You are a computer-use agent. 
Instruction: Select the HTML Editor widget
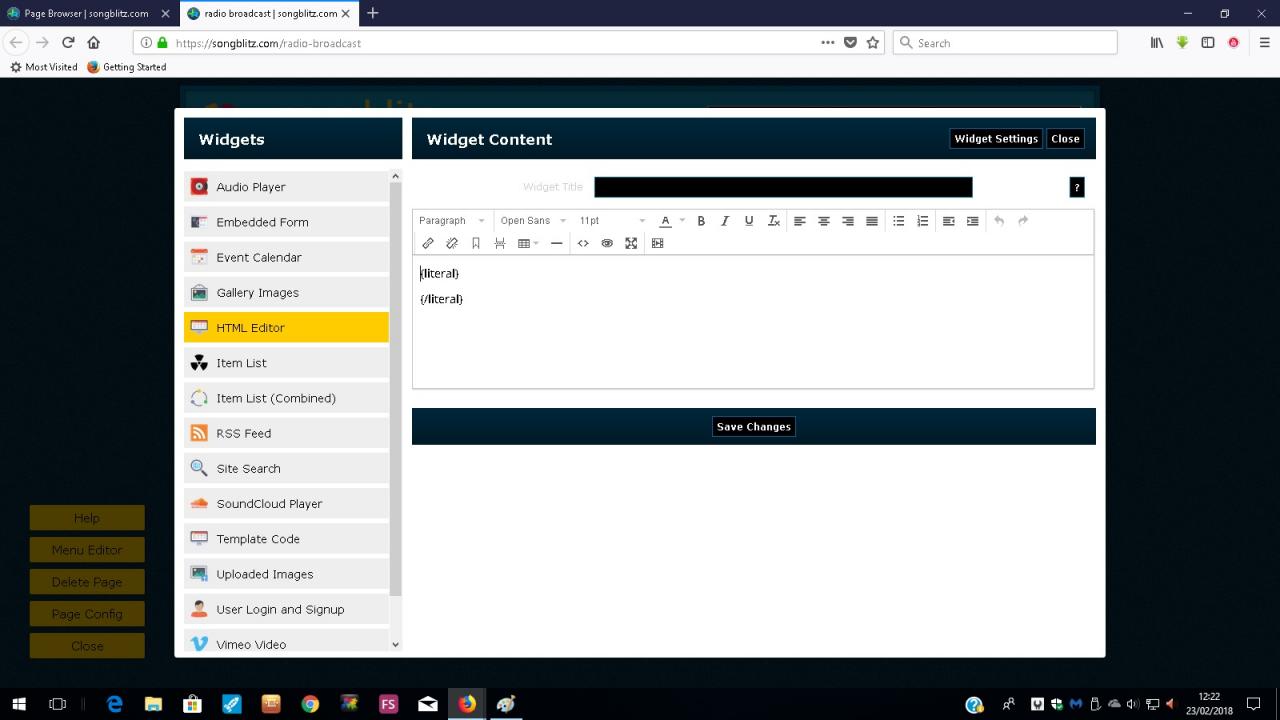coord(286,327)
